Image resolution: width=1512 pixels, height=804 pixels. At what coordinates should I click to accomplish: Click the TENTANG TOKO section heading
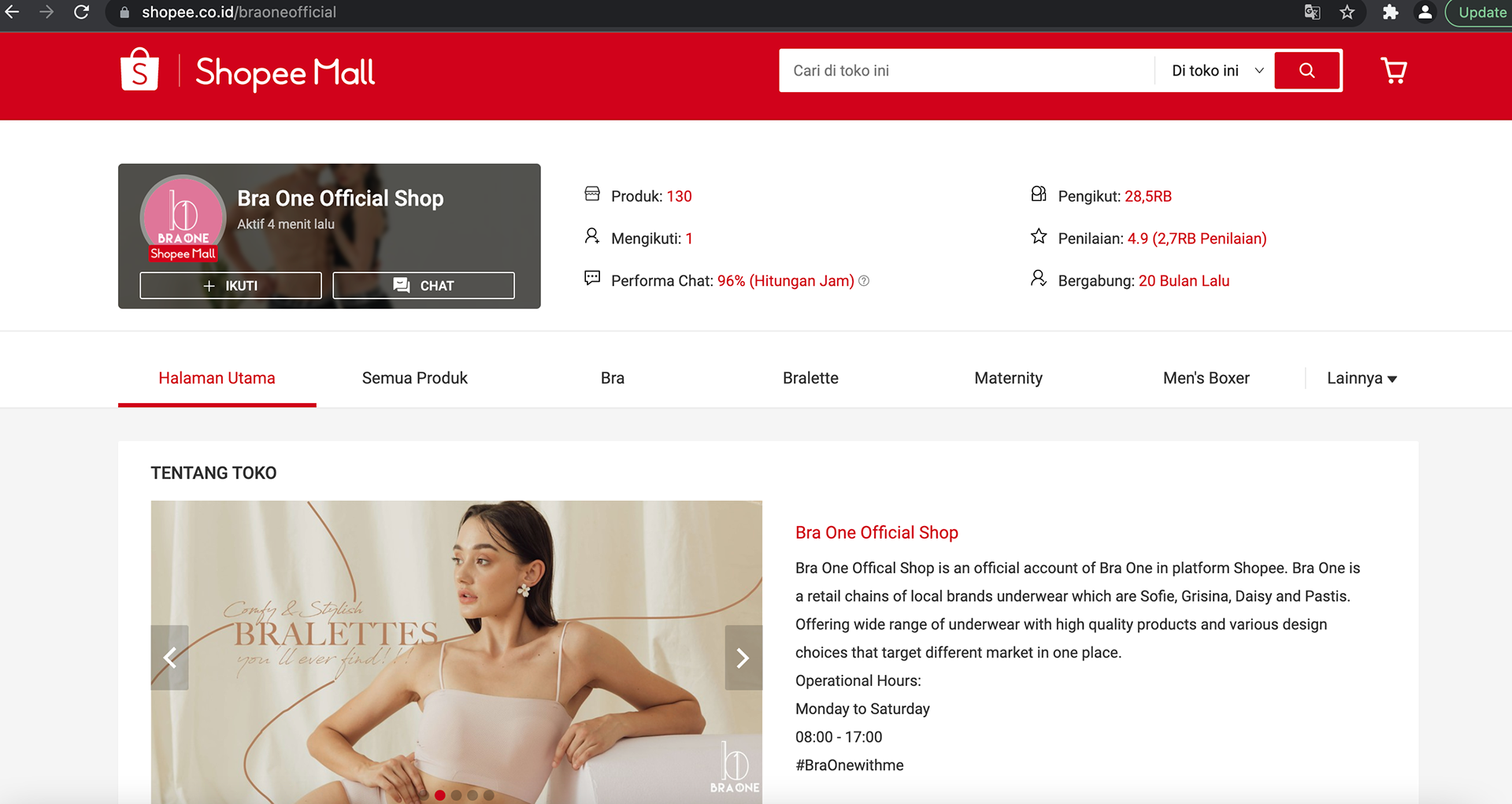(213, 473)
